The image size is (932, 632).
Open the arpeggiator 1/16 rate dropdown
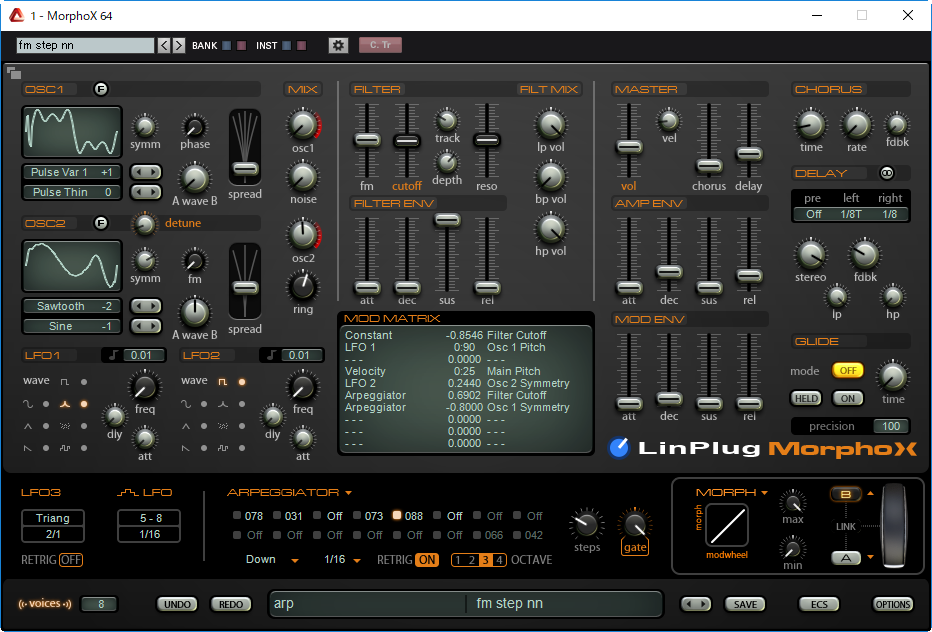(357, 560)
